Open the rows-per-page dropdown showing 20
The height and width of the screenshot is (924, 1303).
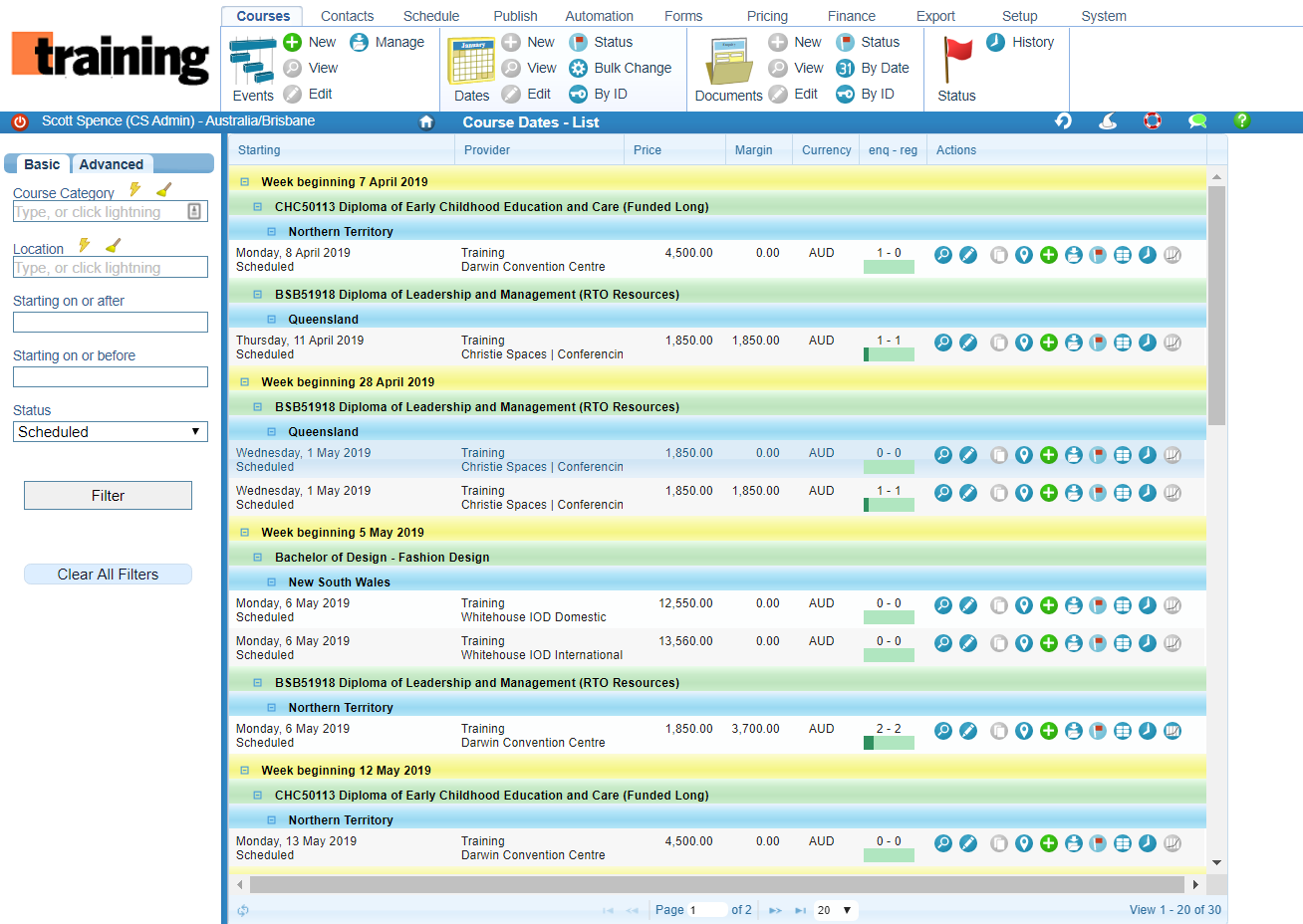pos(835,910)
